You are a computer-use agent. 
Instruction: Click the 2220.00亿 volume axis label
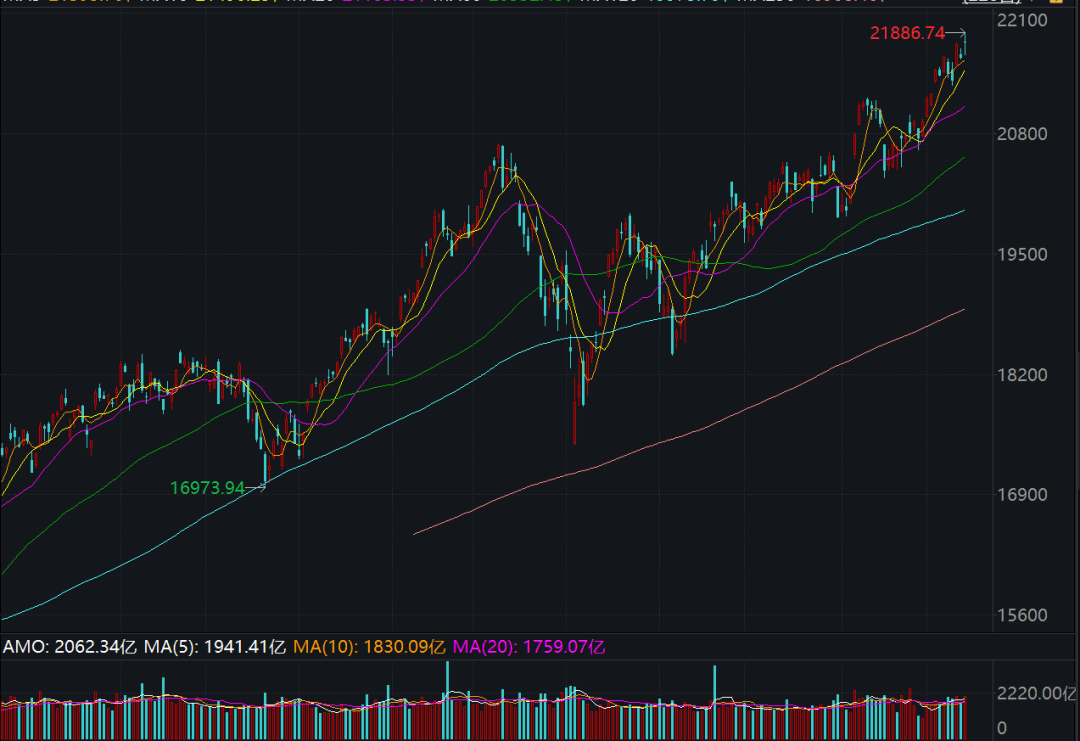1037,693
